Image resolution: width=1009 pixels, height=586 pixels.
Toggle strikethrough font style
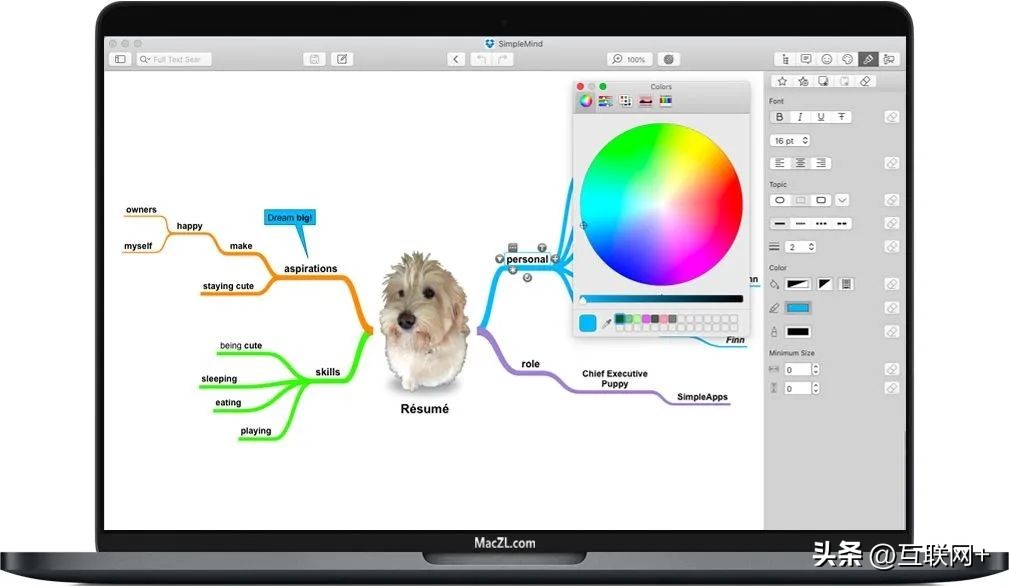(841, 117)
